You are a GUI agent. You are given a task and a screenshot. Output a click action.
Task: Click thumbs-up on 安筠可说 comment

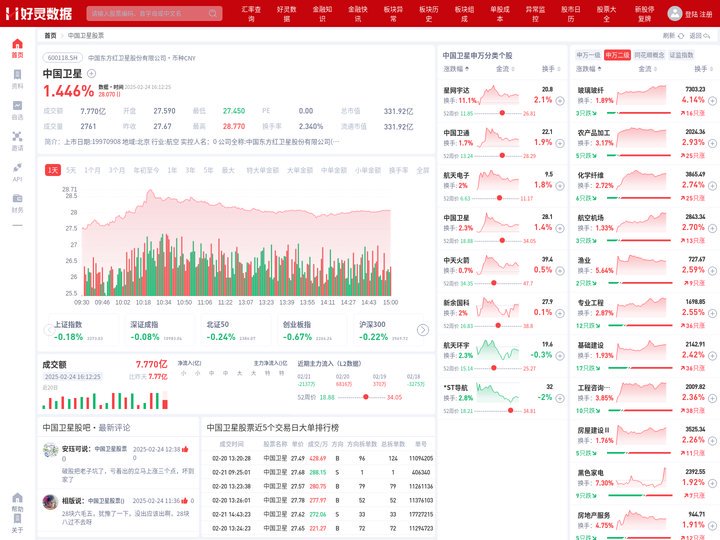(x=185, y=449)
